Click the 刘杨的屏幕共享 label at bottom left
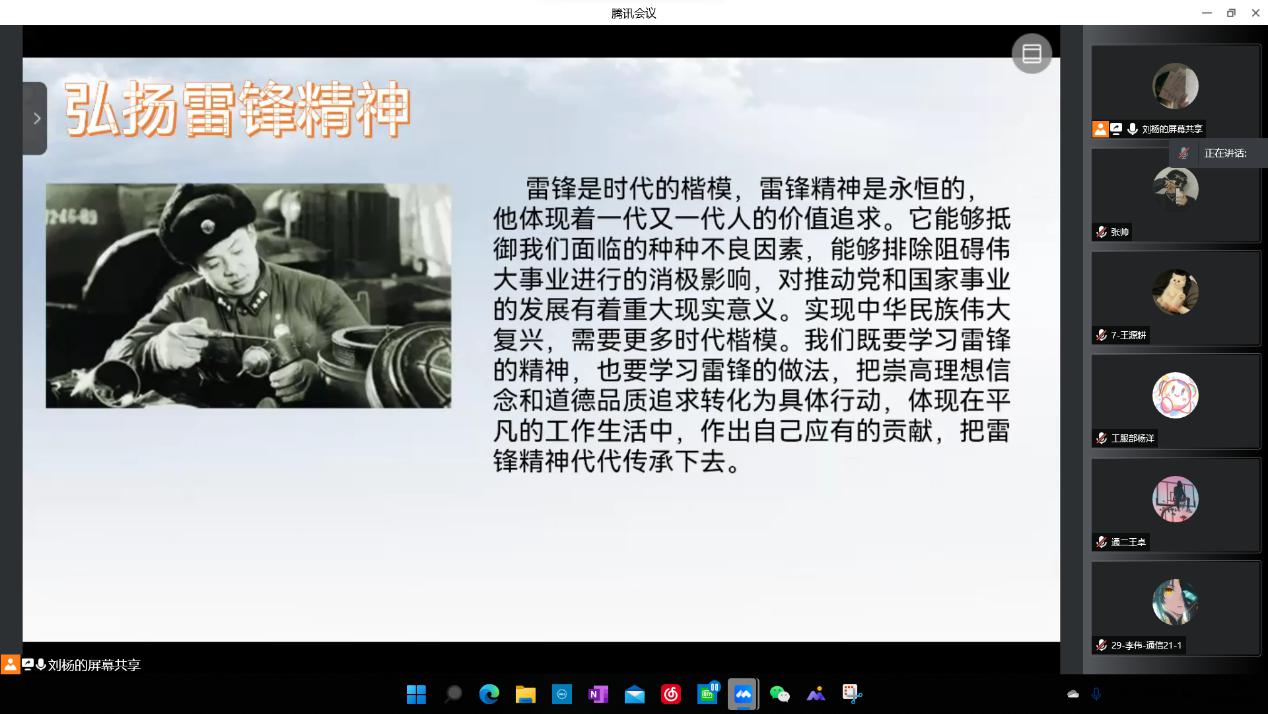Screen dimensions: 1268x714 click(94, 665)
